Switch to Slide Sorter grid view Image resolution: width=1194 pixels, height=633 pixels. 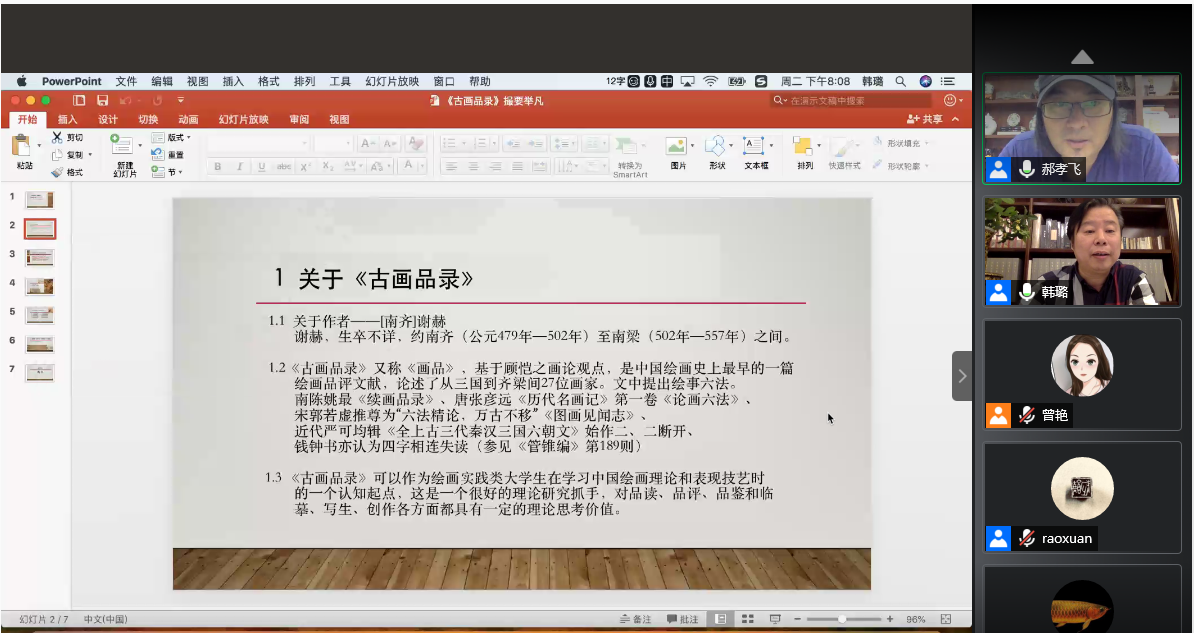click(746, 619)
